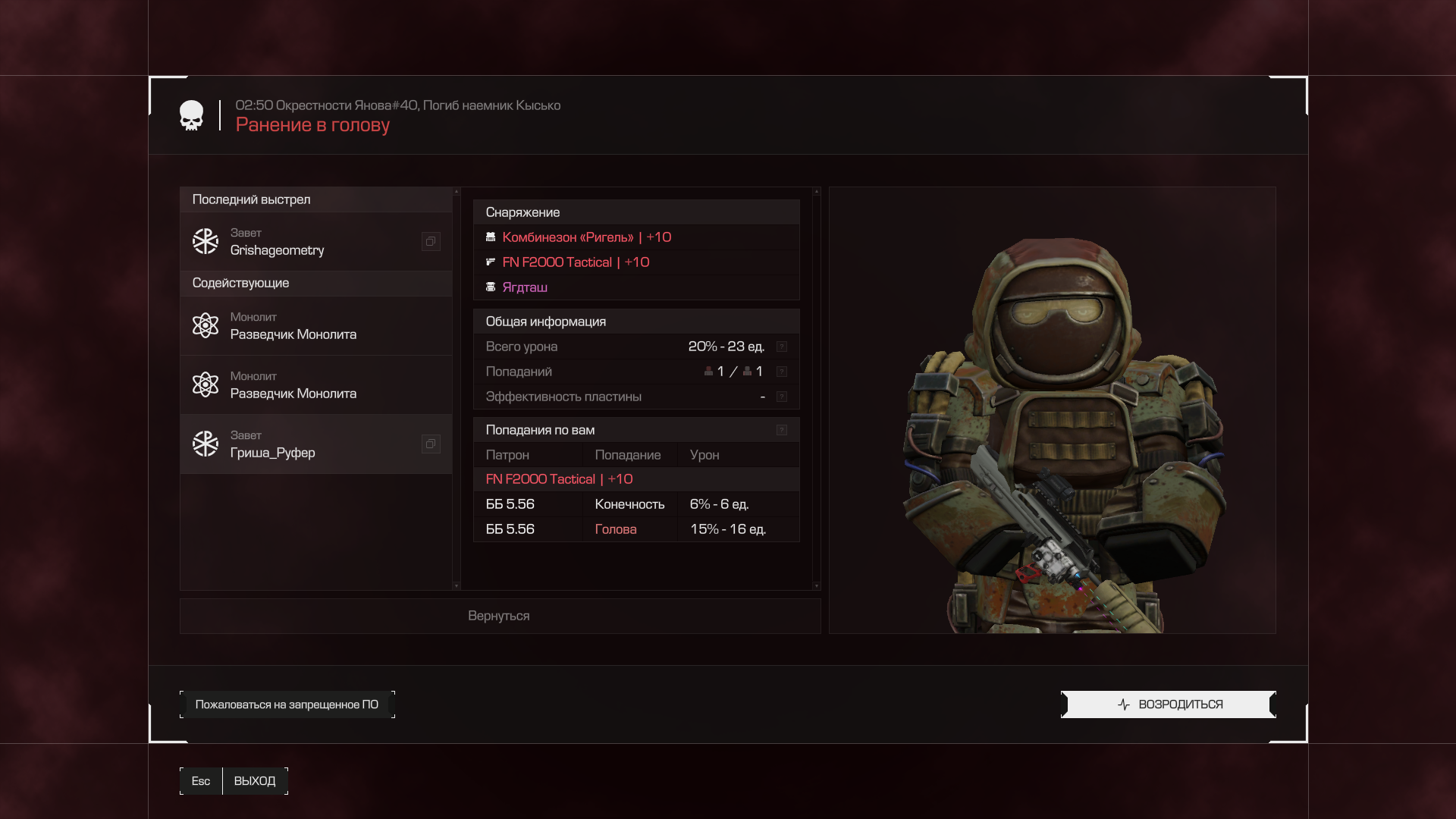Click Ягдташ equipment item

(x=525, y=287)
